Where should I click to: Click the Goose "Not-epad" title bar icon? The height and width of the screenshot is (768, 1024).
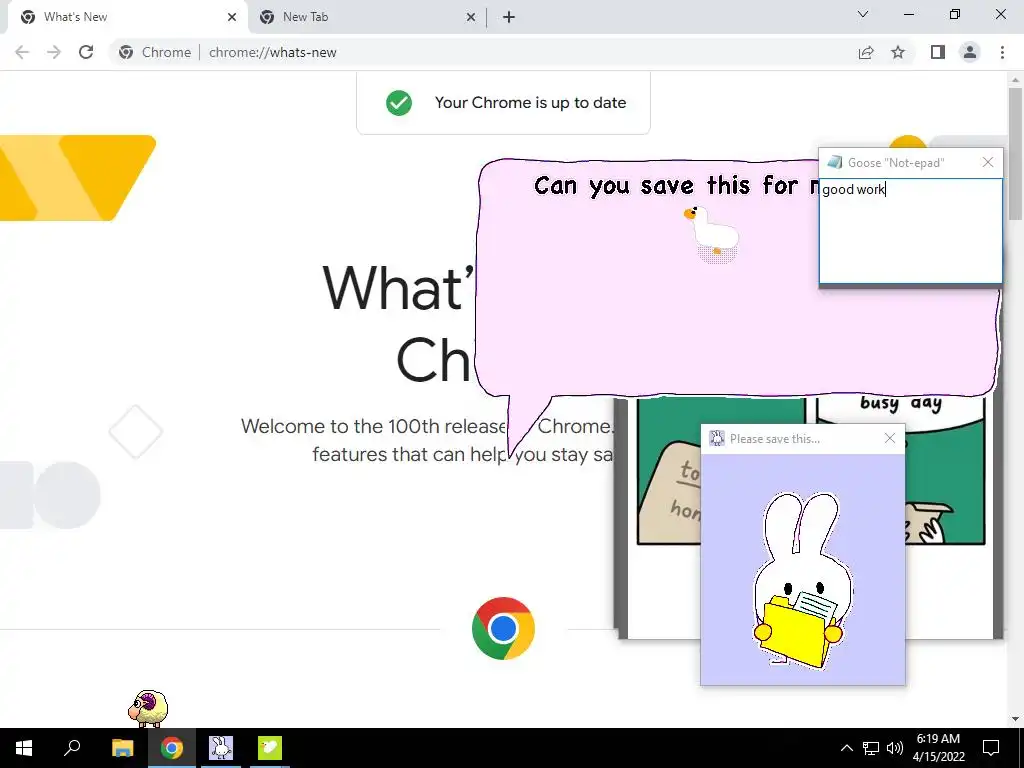point(834,162)
